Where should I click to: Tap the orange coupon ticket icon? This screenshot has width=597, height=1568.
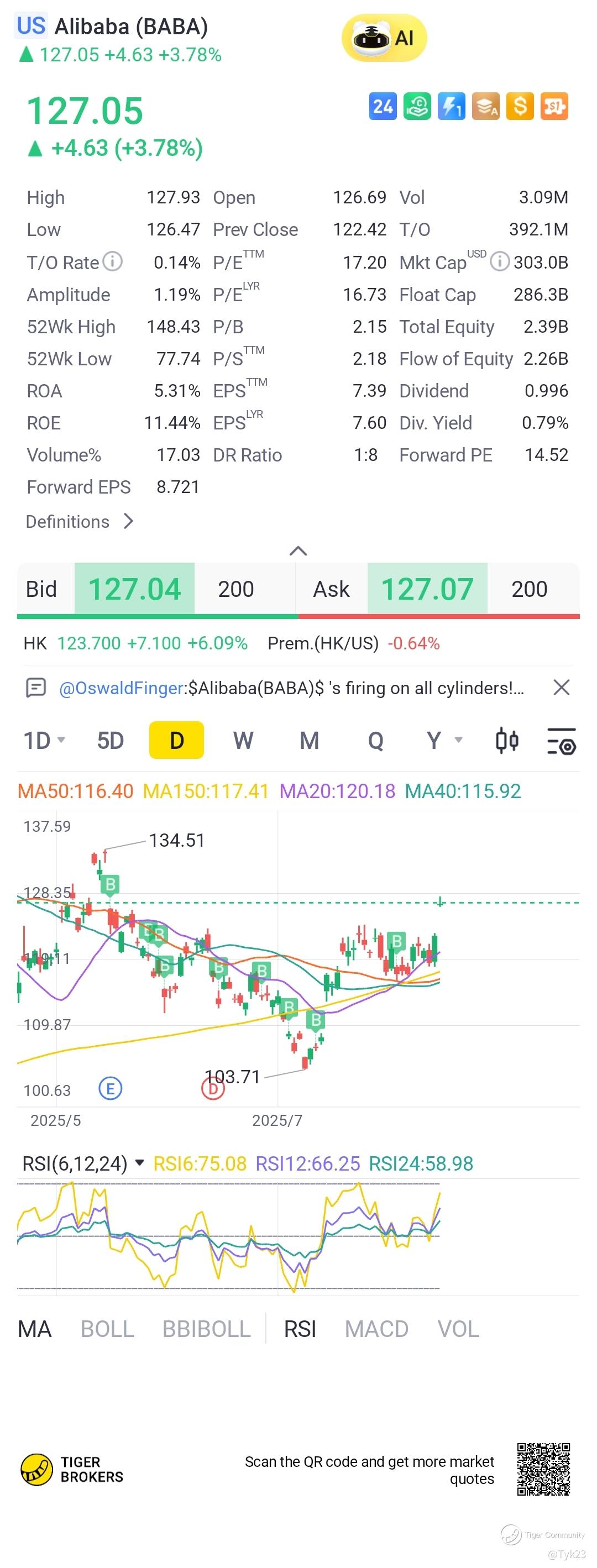(x=554, y=107)
